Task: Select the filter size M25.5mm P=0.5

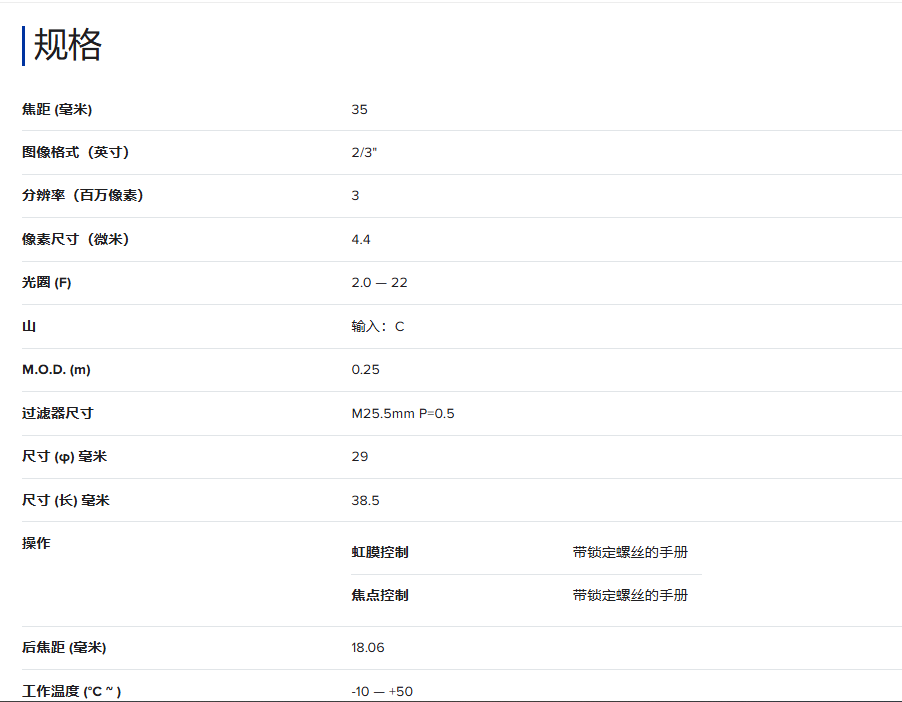Action: click(403, 413)
